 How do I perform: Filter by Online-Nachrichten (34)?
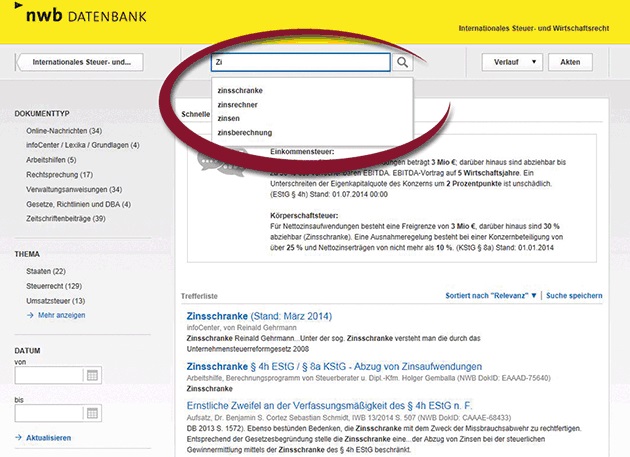click(x=64, y=131)
